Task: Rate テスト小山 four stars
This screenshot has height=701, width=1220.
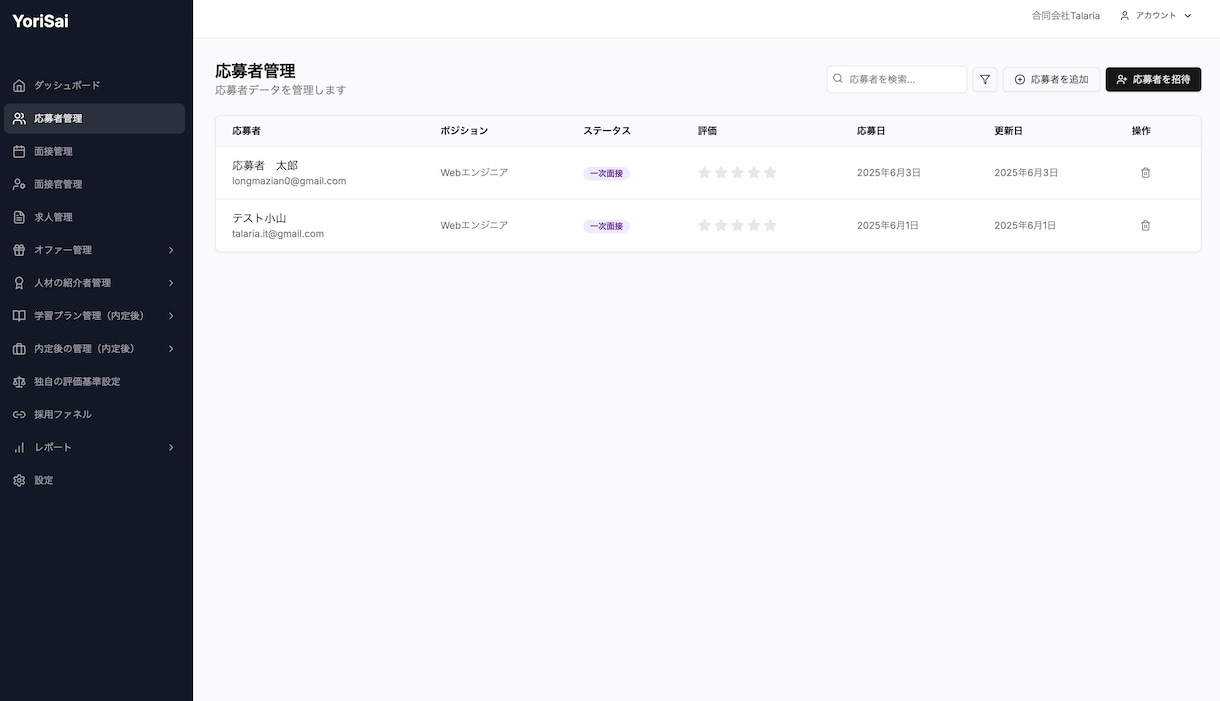Action: point(754,226)
